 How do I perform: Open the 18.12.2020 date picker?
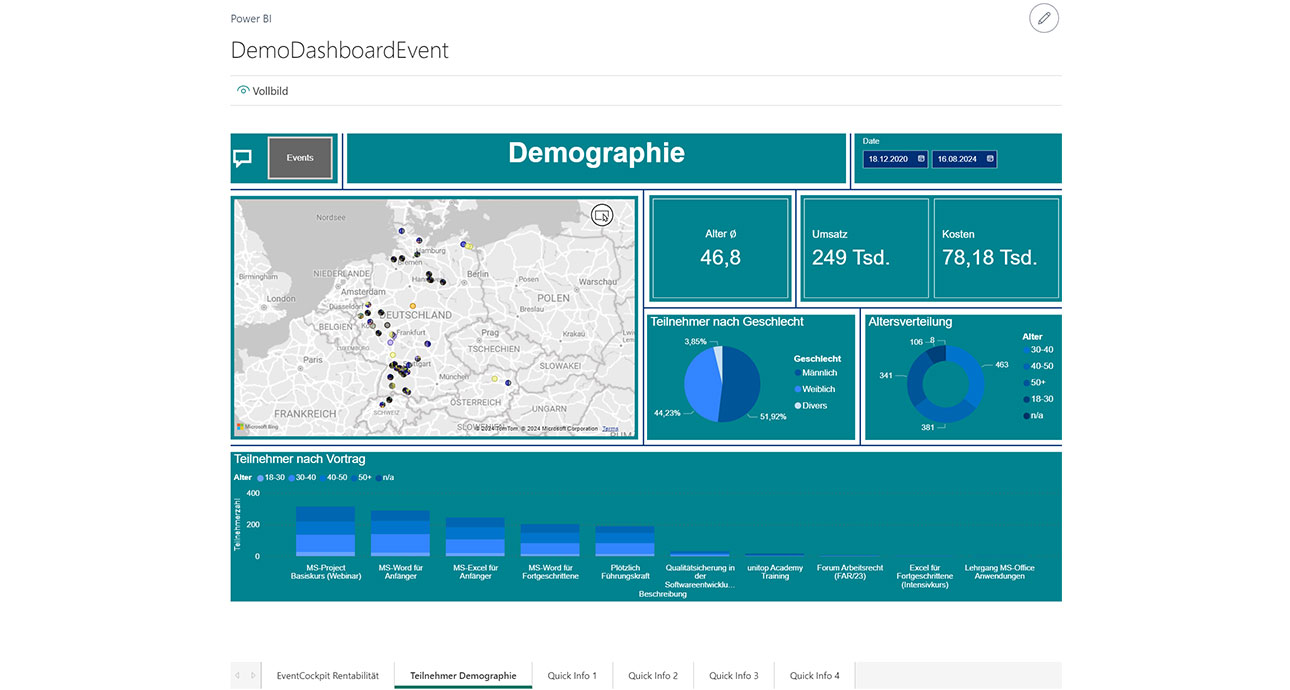[x=894, y=158]
